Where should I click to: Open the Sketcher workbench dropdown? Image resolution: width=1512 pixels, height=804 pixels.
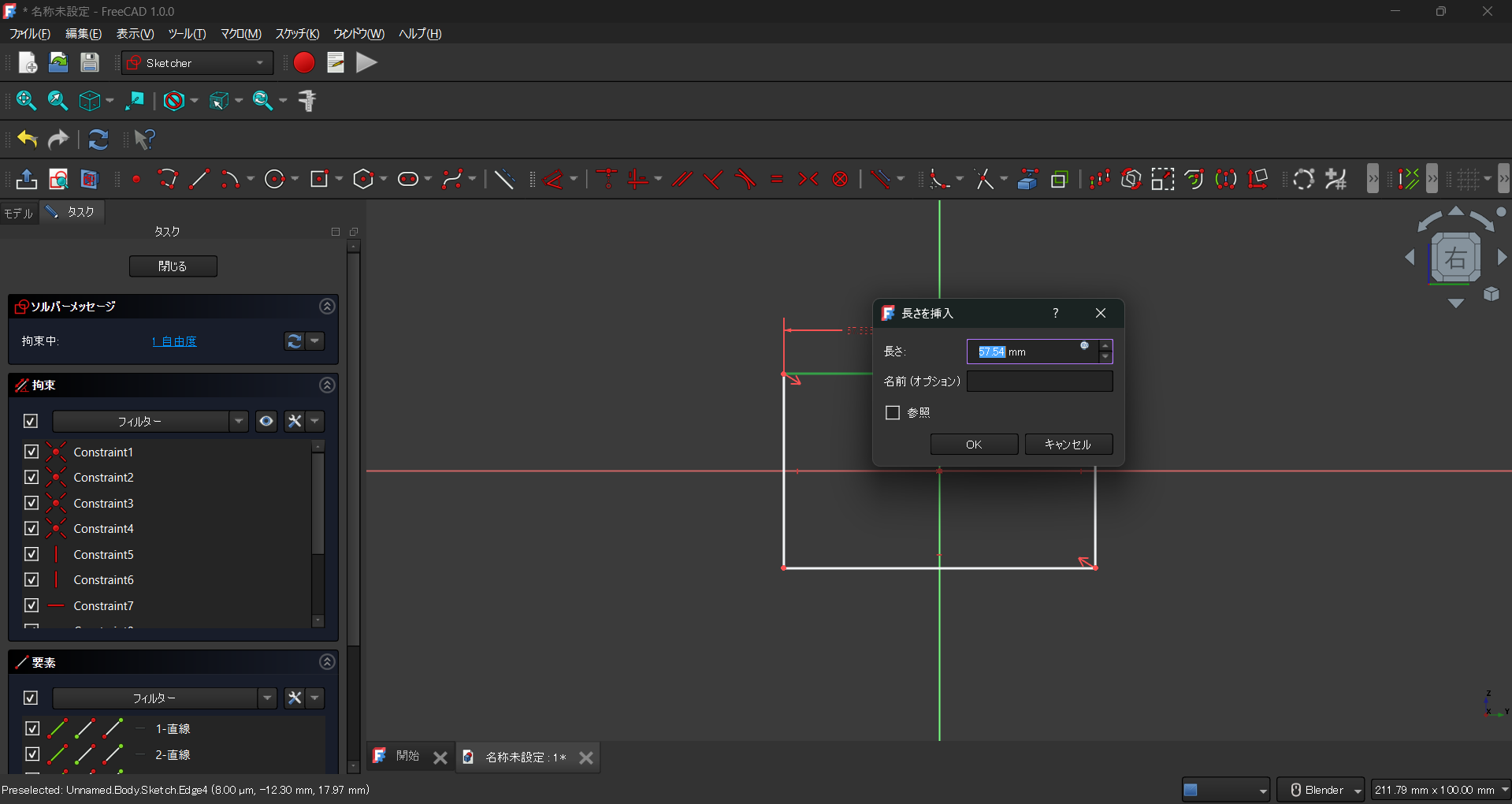coord(198,63)
